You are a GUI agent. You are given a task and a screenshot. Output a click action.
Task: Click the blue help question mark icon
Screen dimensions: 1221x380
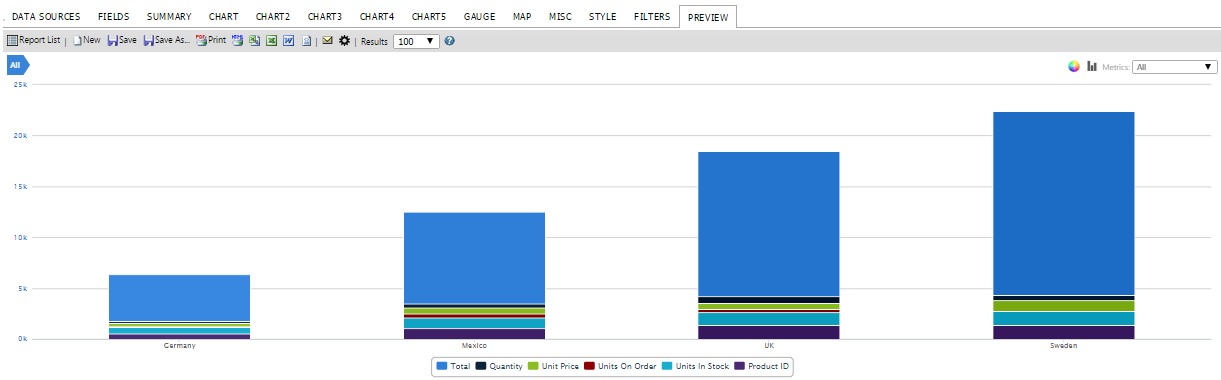(449, 41)
